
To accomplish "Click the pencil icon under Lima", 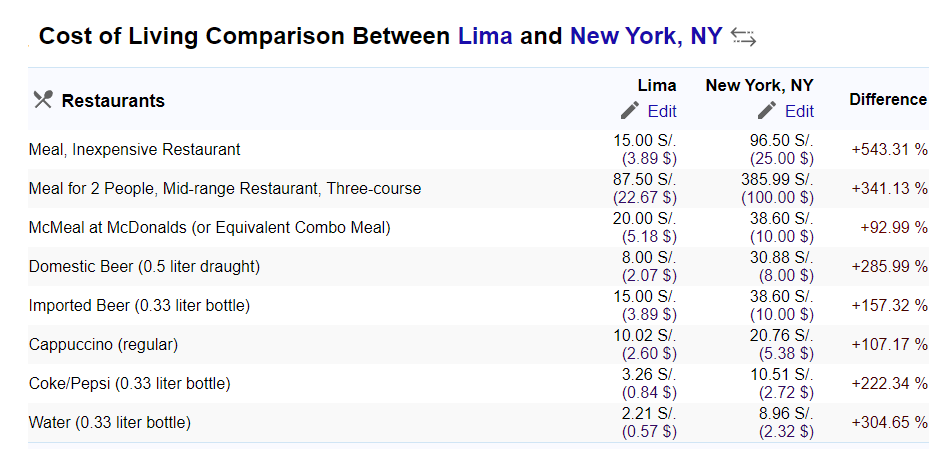I will (630, 110).
